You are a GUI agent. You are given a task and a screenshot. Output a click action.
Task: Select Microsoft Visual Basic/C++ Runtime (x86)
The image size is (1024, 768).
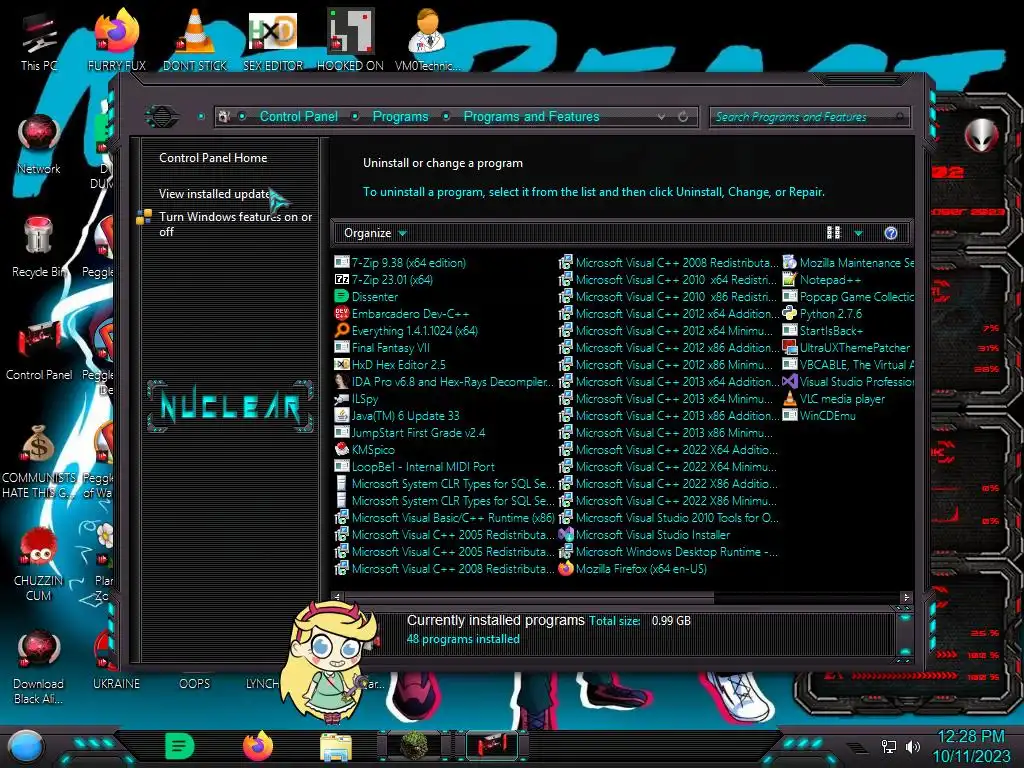pos(444,517)
